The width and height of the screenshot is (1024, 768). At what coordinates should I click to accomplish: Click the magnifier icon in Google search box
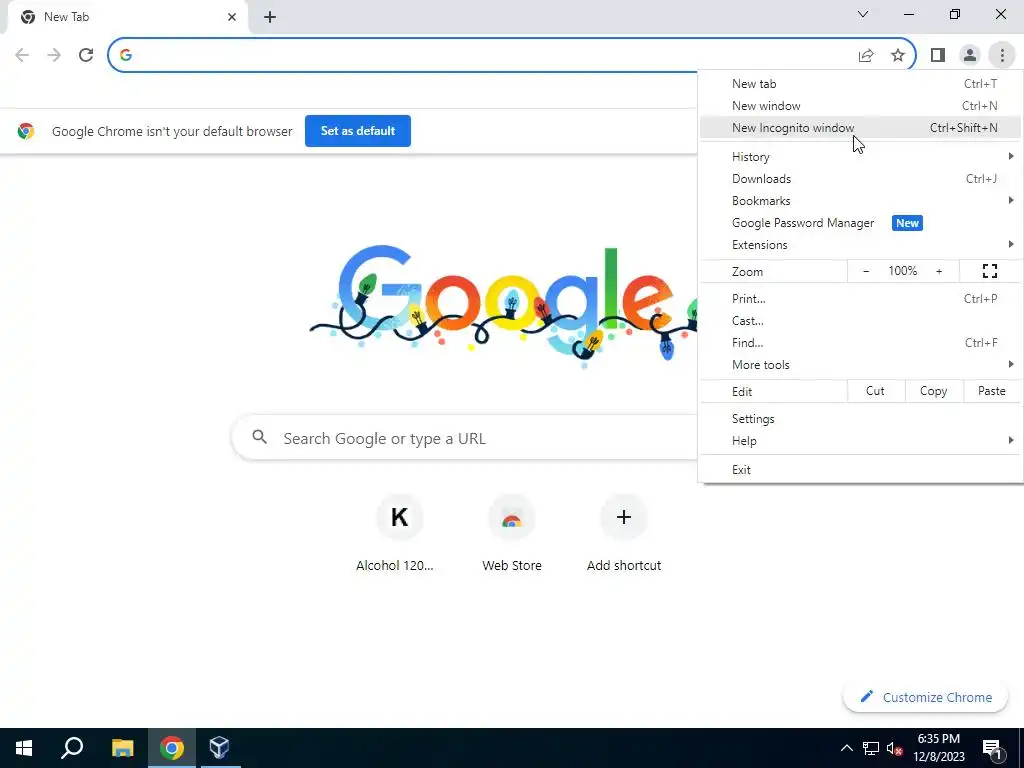tap(259, 437)
